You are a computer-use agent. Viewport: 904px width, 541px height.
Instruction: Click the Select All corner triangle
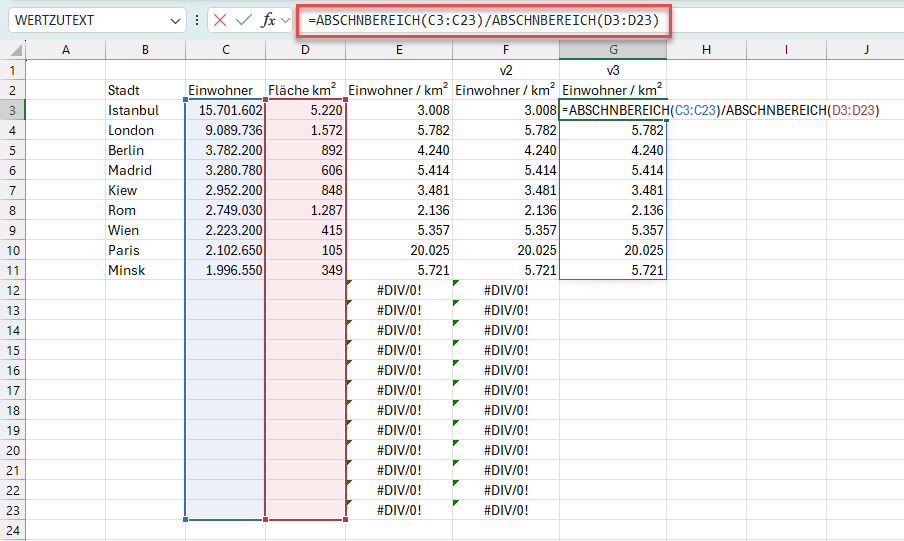tap(17, 51)
